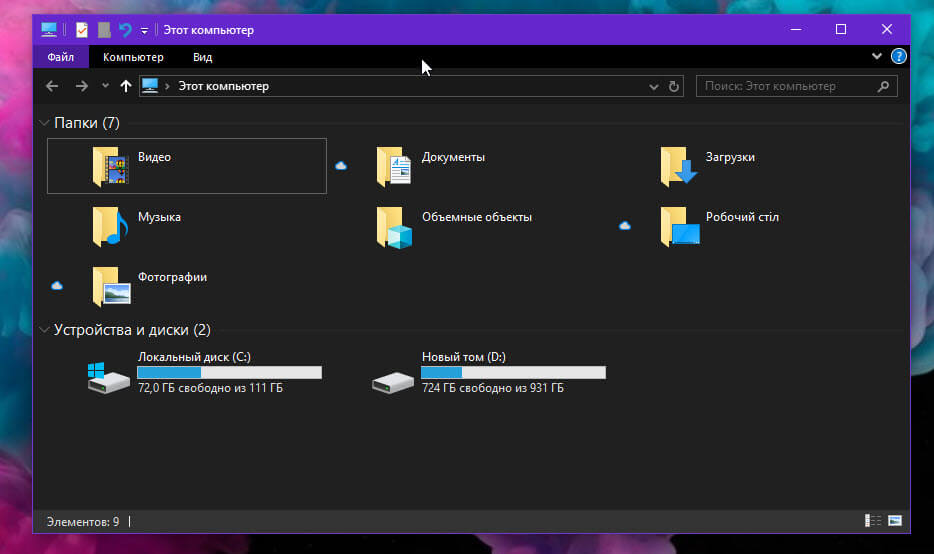This screenshot has width=934, height=554.
Task: Click the computer icon in the address bar
Action: point(150,86)
